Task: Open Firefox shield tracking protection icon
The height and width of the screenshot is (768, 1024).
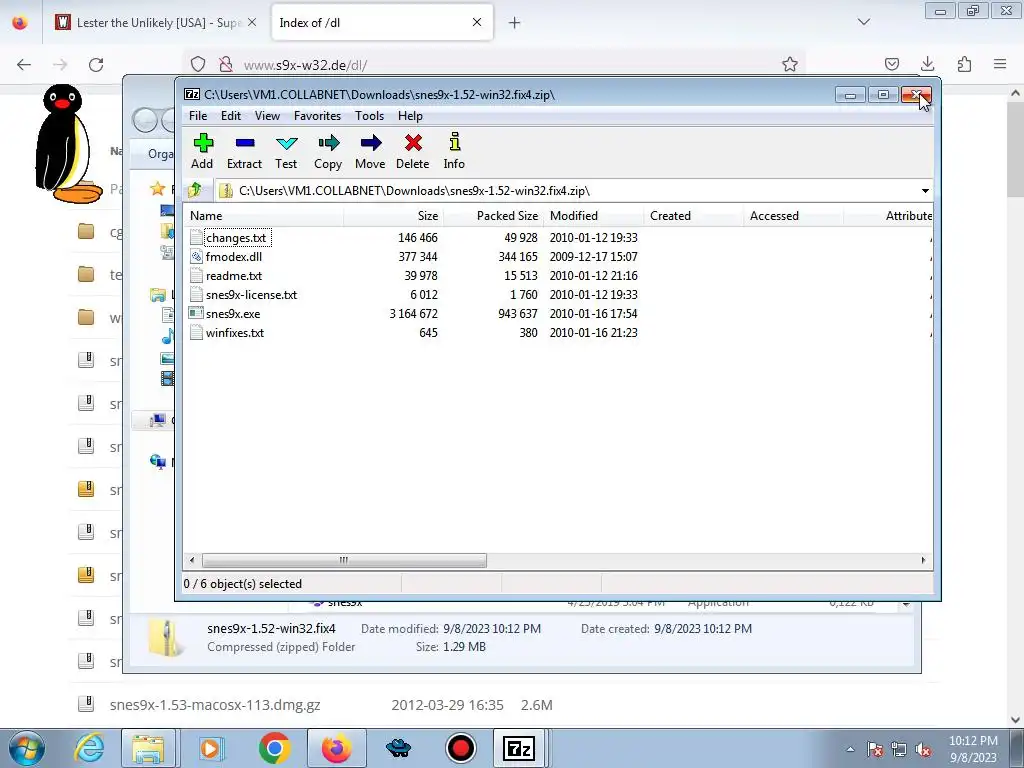Action: pos(198,64)
